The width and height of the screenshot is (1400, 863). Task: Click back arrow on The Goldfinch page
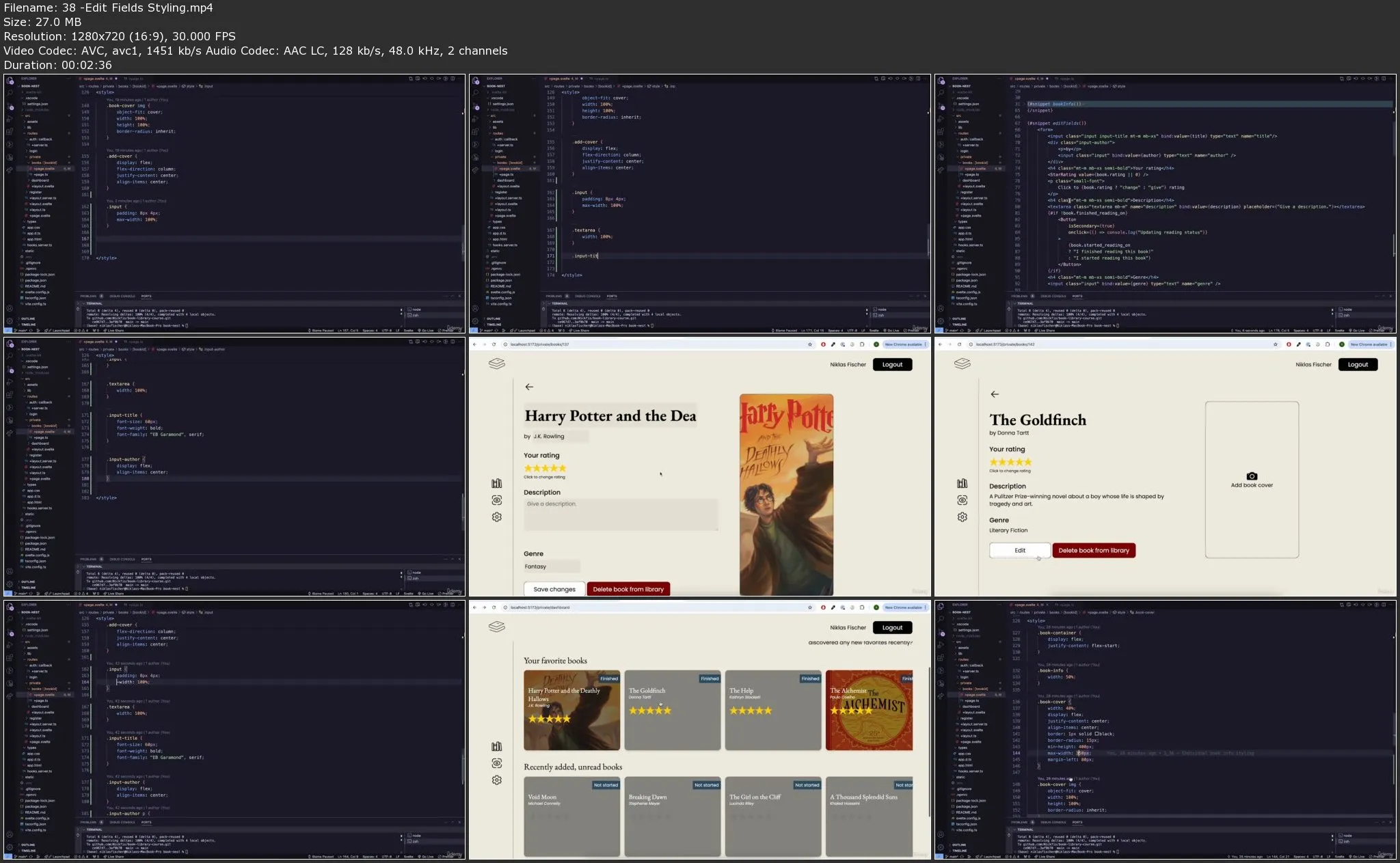click(x=995, y=394)
